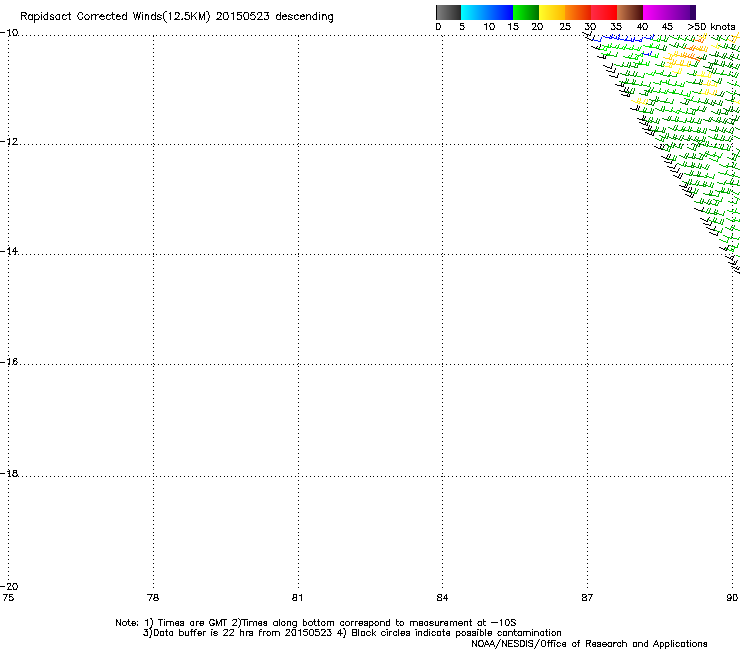Click the 87 longitude axis label
740x650 pixels.
tap(587, 598)
